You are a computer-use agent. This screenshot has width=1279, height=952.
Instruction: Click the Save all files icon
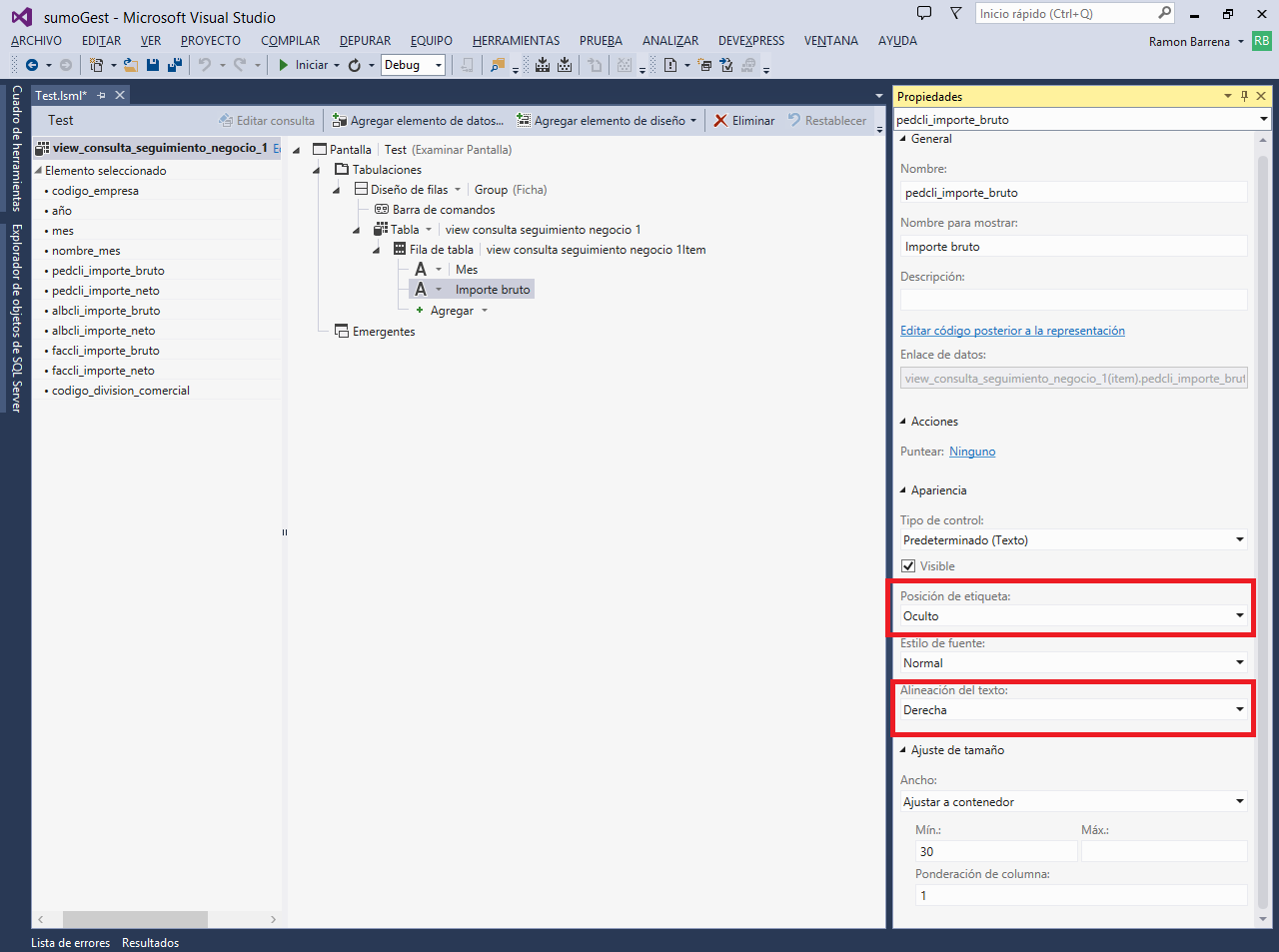[174, 65]
